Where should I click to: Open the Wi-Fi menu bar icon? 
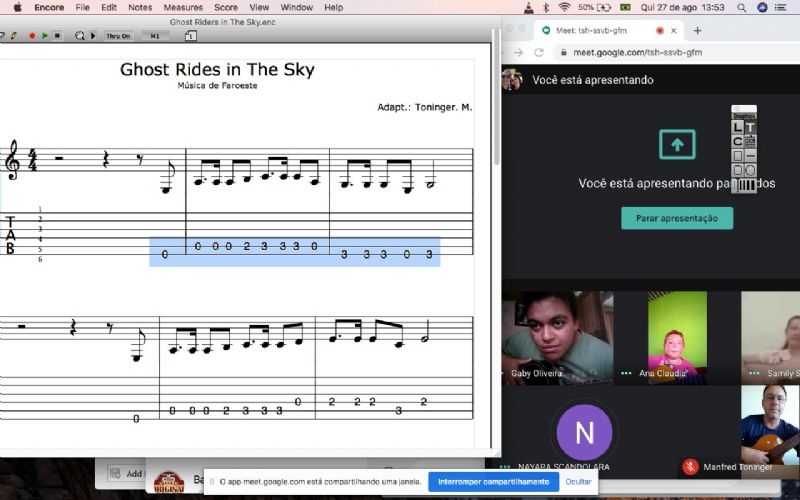click(x=564, y=7)
